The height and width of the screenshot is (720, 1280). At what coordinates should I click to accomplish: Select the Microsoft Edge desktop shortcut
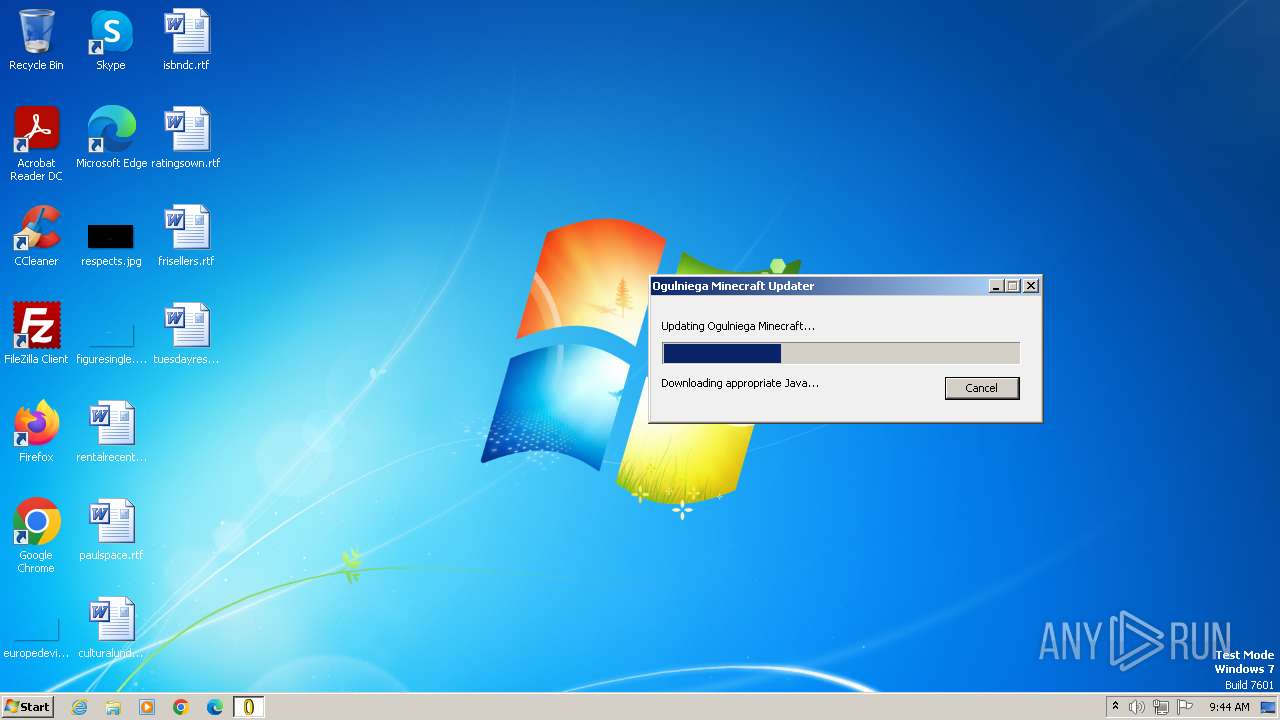(x=111, y=138)
